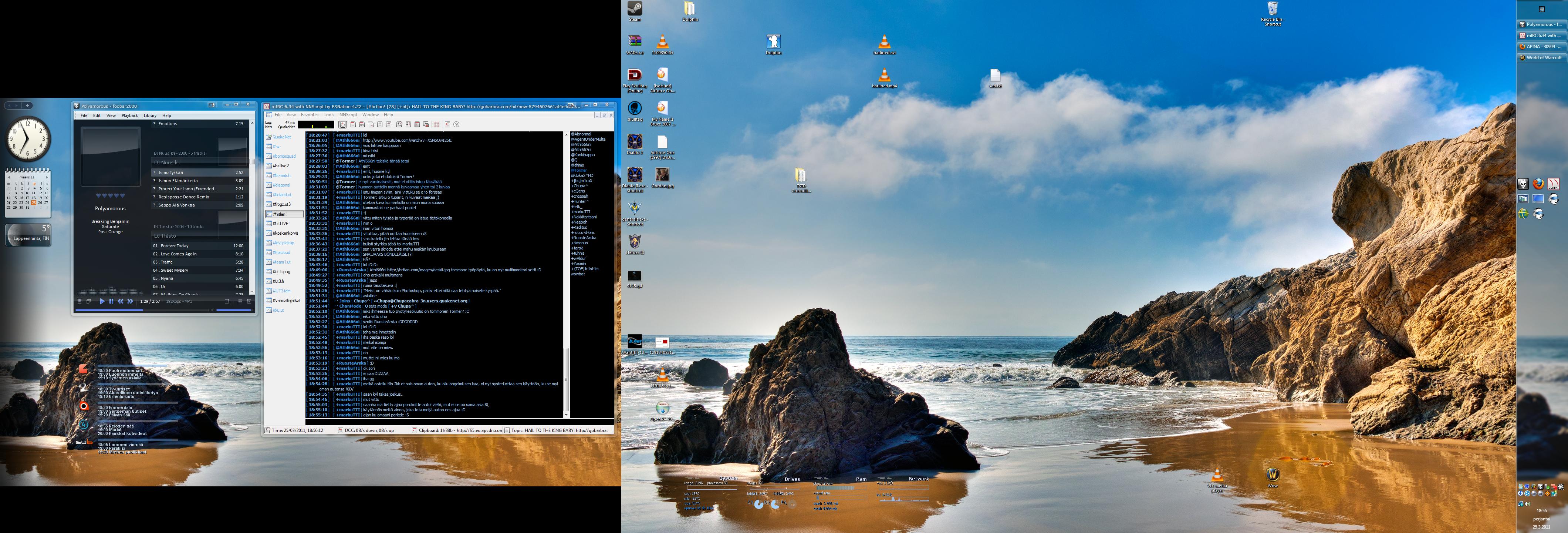Skip to next track in foobar2000

[130, 301]
